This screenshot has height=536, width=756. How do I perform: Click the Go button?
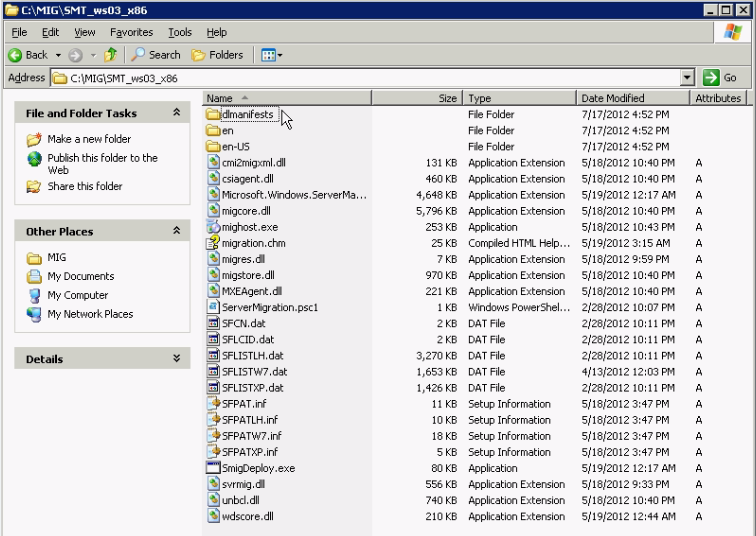720,78
